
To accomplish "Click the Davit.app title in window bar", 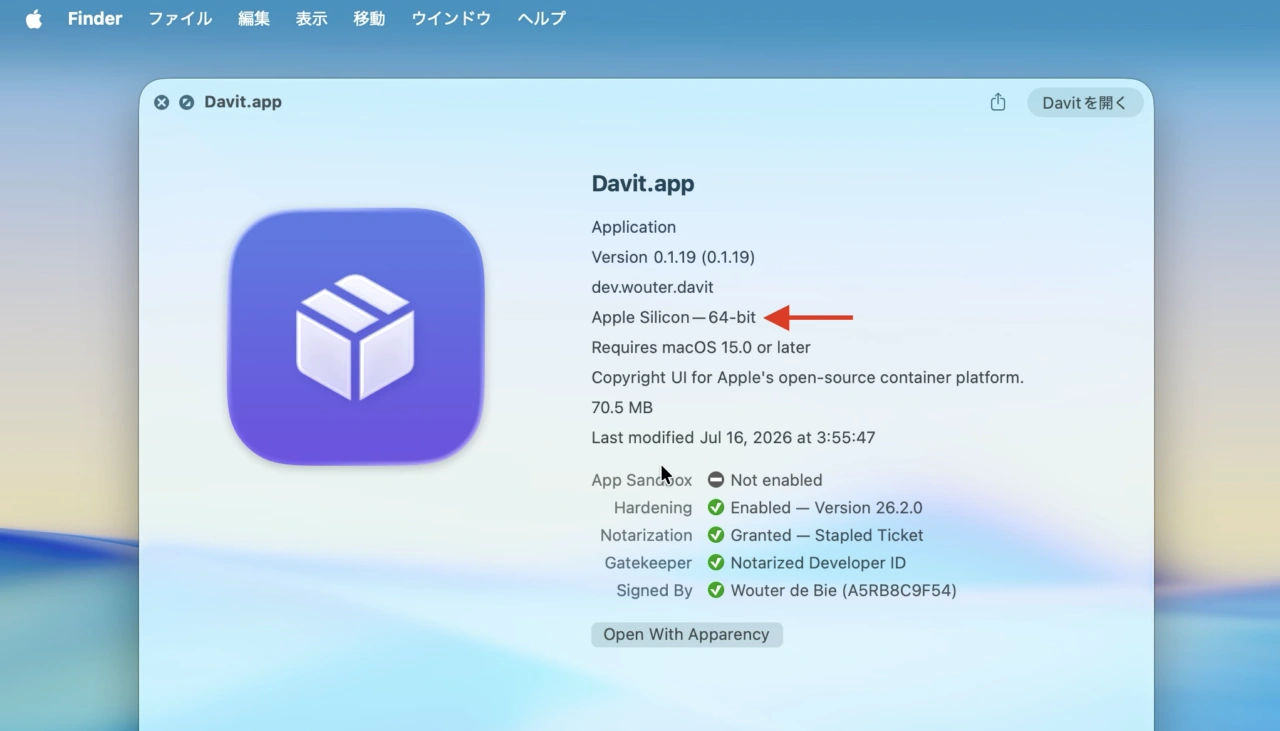I will tap(243, 102).
